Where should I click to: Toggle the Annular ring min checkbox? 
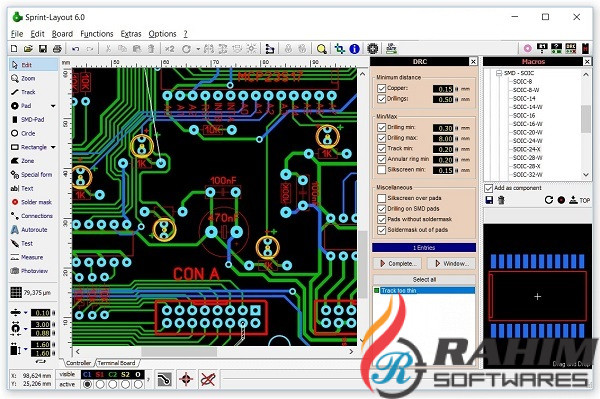point(381,159)
